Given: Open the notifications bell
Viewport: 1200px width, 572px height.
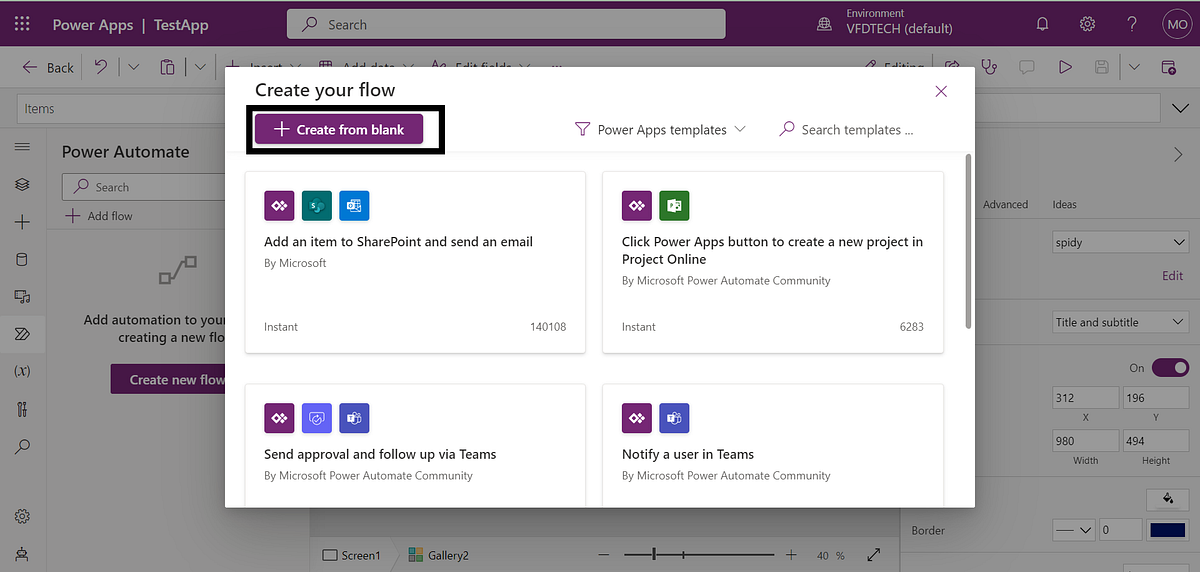Looking at the screenshot, I should [x=1043, y=24].
